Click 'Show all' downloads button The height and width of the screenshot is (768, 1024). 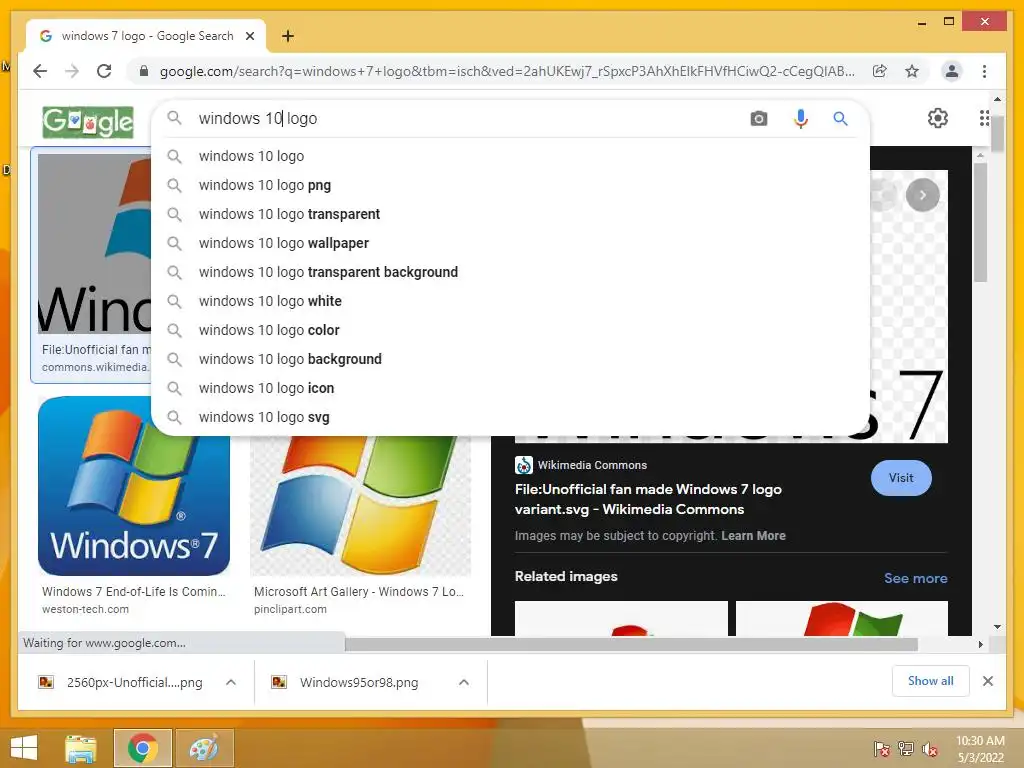[x=931, y=681]
